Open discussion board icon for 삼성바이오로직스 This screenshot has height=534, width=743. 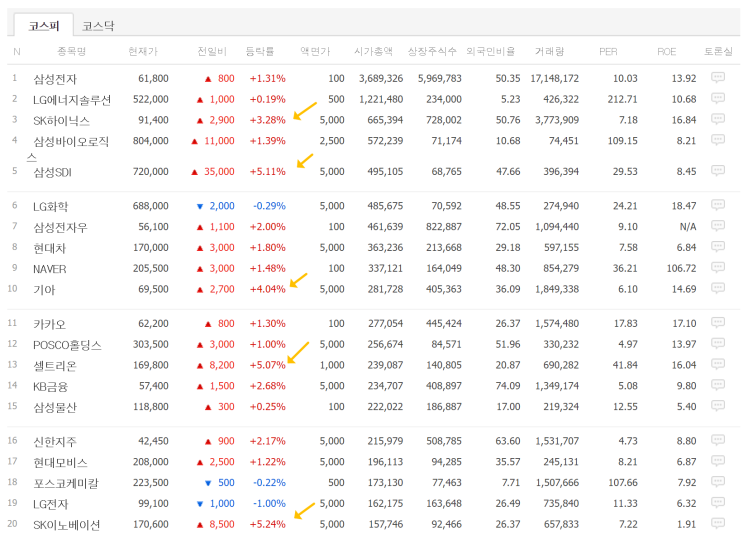(718, 140)
